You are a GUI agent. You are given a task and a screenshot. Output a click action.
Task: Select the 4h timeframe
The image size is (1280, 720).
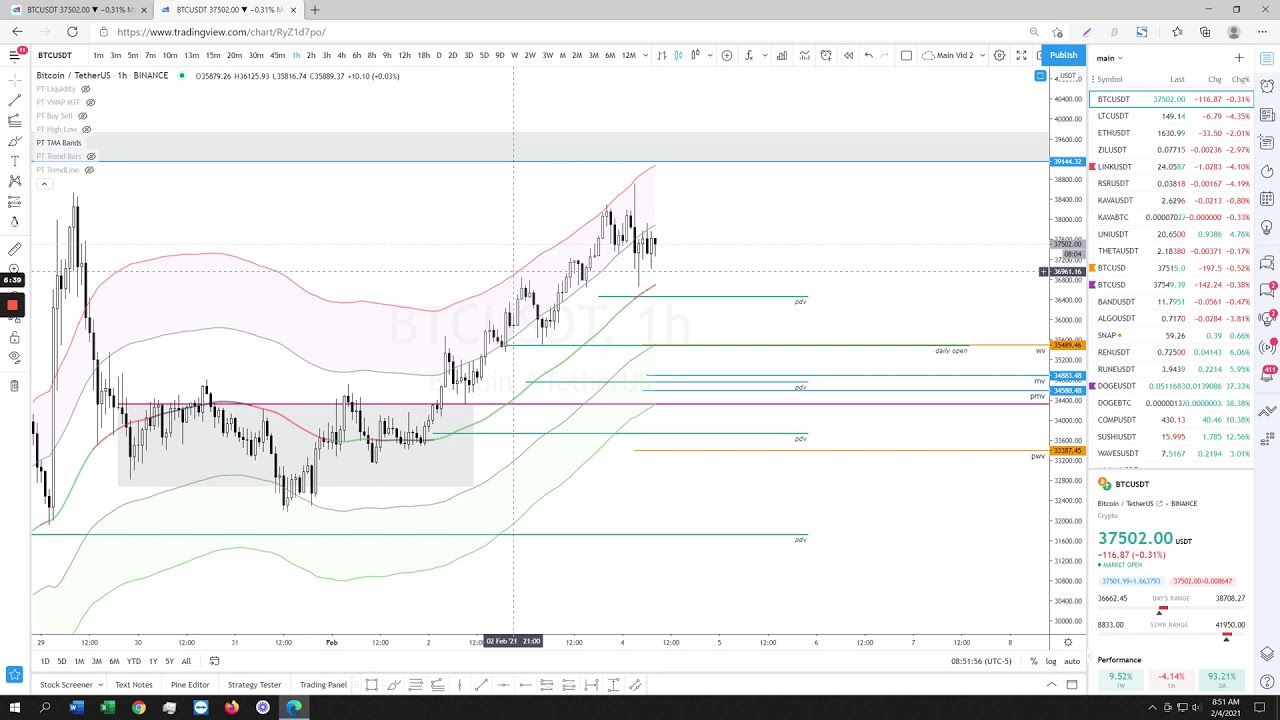click(x=341, y=55)
